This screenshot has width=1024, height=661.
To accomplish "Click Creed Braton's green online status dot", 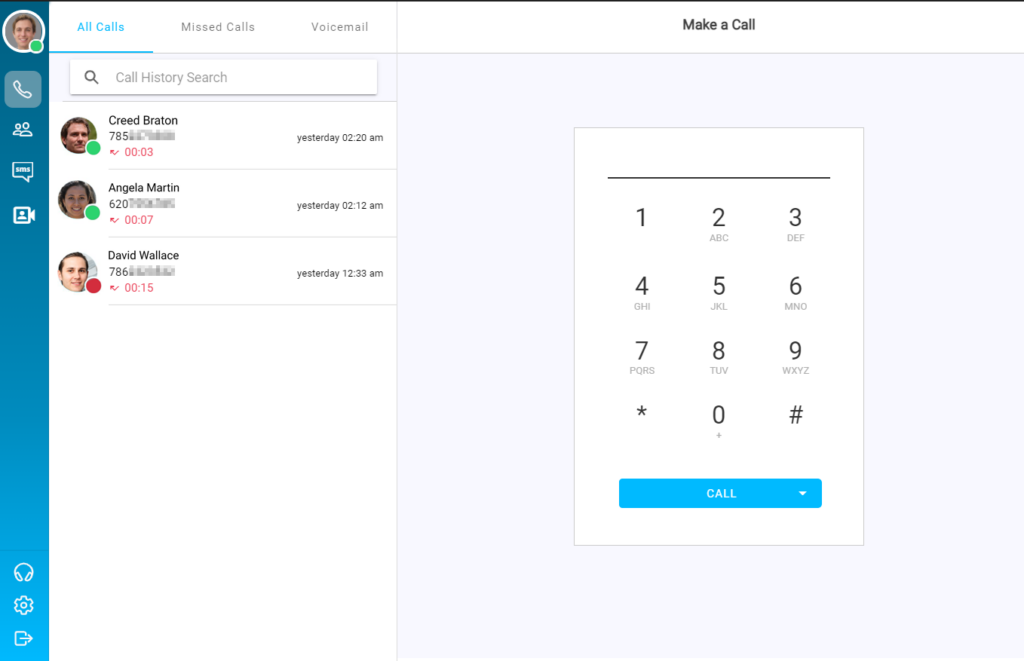I will [x=93, y=150].
